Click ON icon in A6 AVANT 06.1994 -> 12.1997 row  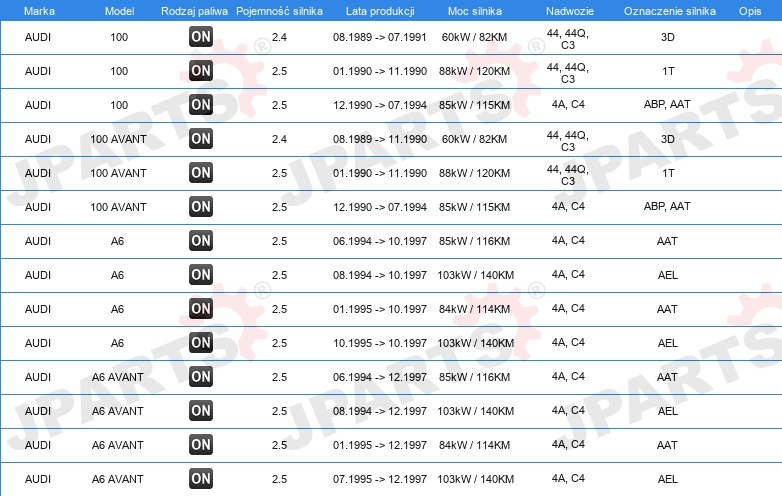[201, 377]
